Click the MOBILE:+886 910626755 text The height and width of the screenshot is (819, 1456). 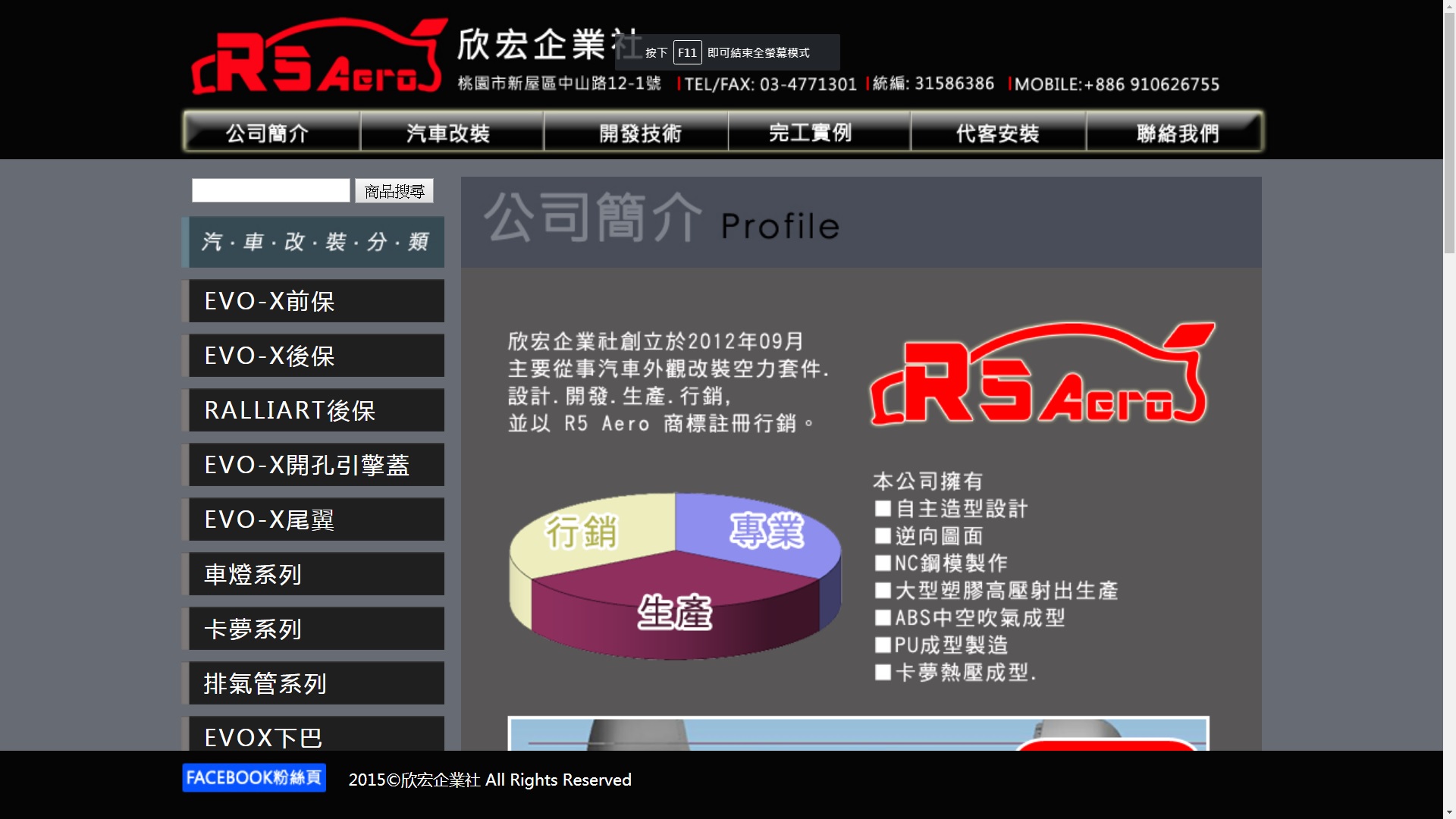point(1117,84)
